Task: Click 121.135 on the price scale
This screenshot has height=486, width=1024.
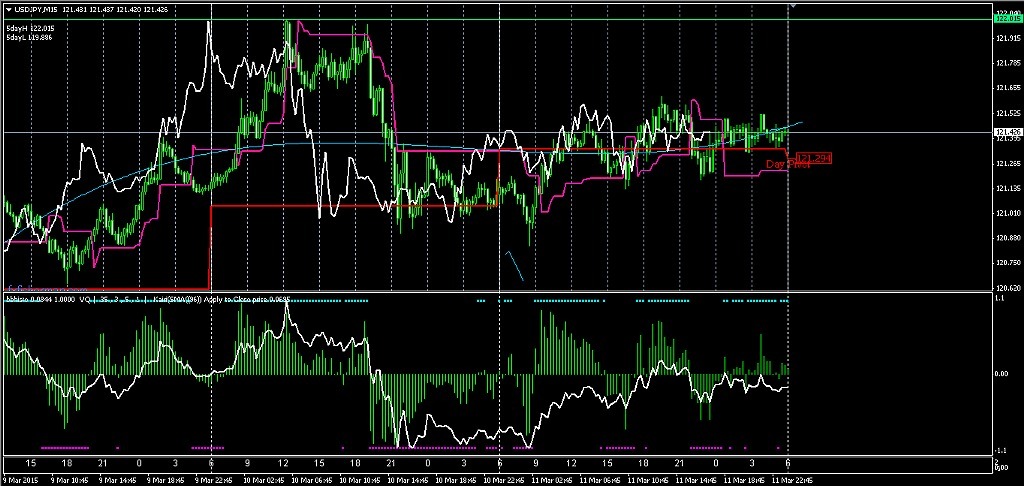Action: [x=1007, y=188]
